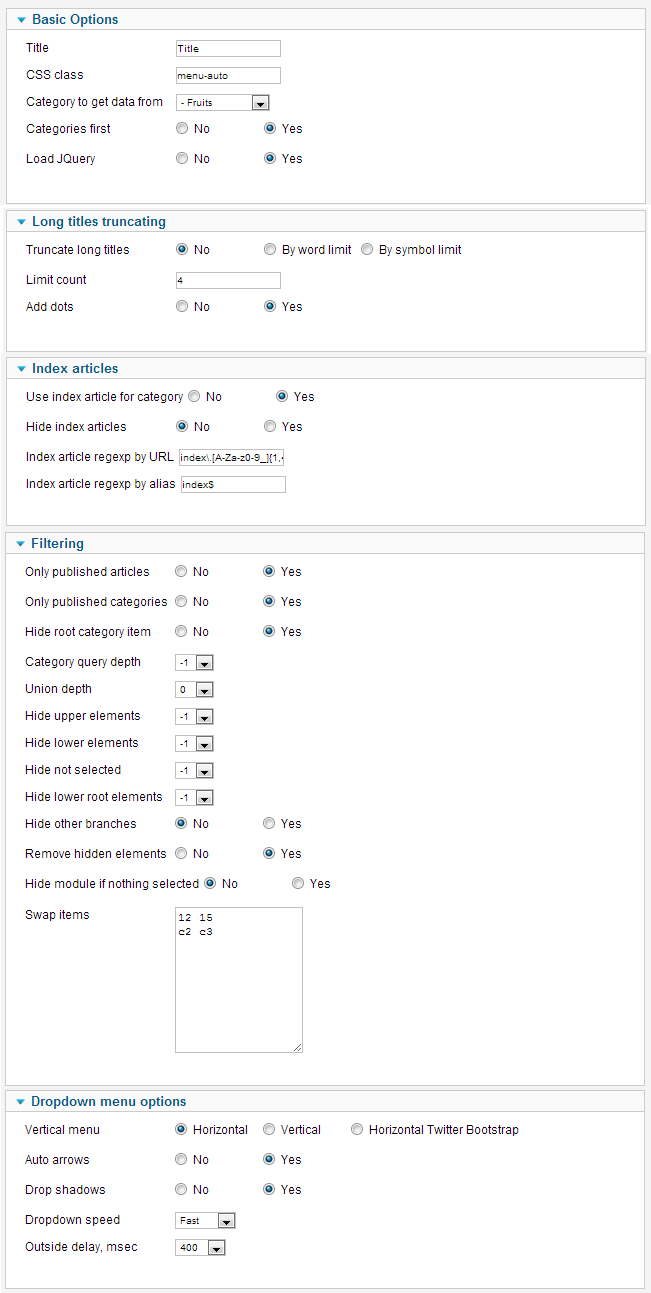Screen dimensions: 651x1293
Task: Set Hide other branches to Yes
Action: click(269, 823)
